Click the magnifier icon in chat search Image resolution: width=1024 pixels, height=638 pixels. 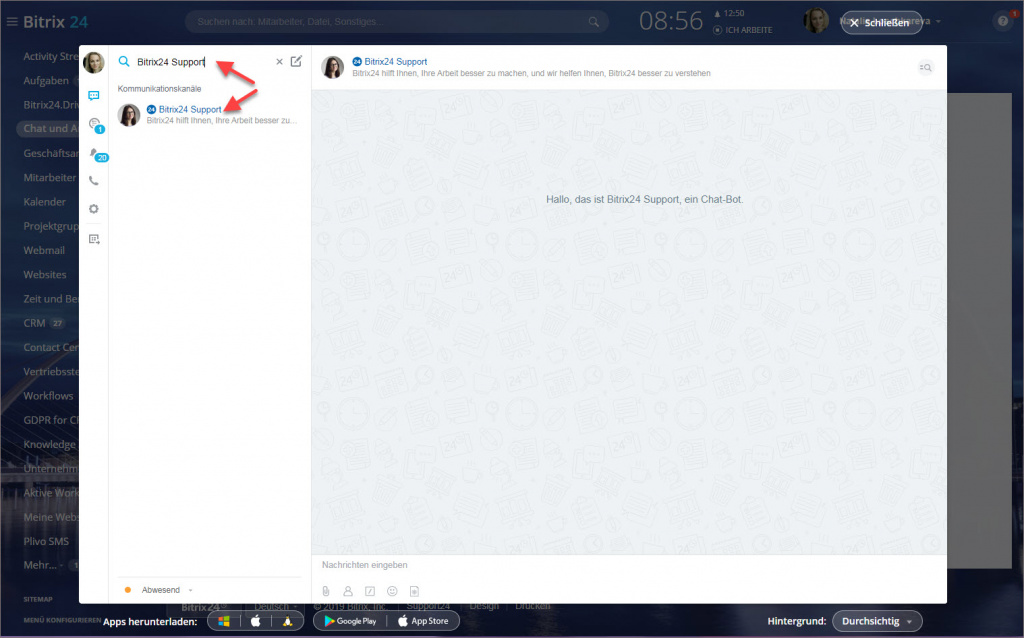(123, 61)
